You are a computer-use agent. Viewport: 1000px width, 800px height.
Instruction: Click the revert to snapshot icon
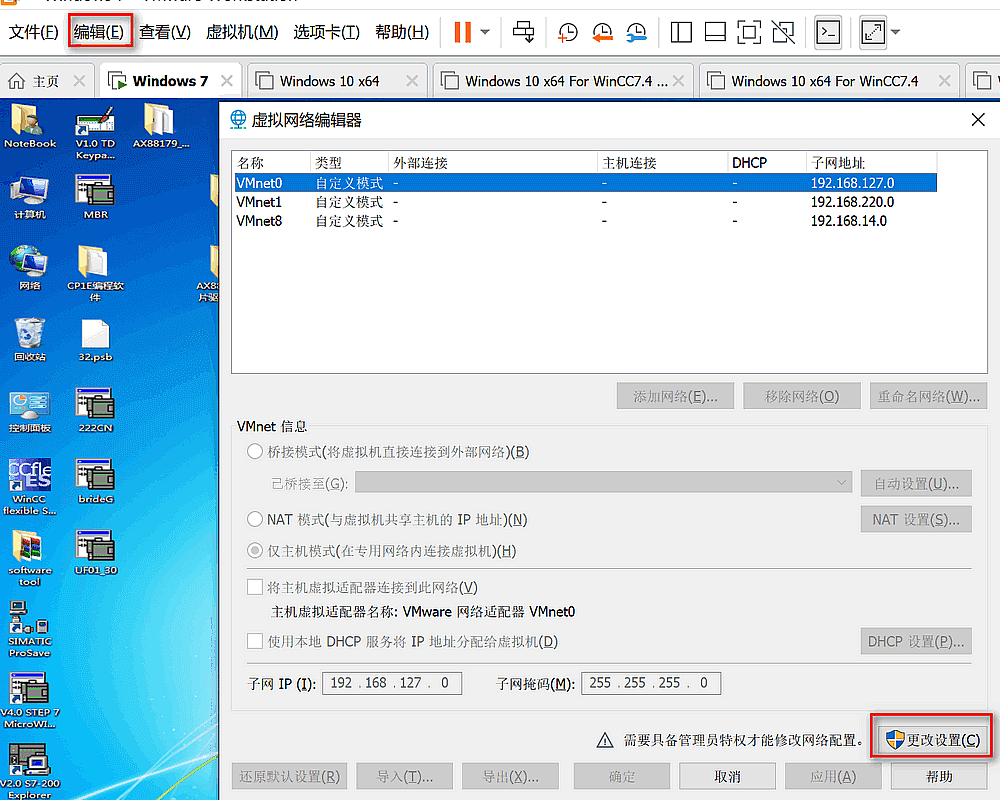602,32
